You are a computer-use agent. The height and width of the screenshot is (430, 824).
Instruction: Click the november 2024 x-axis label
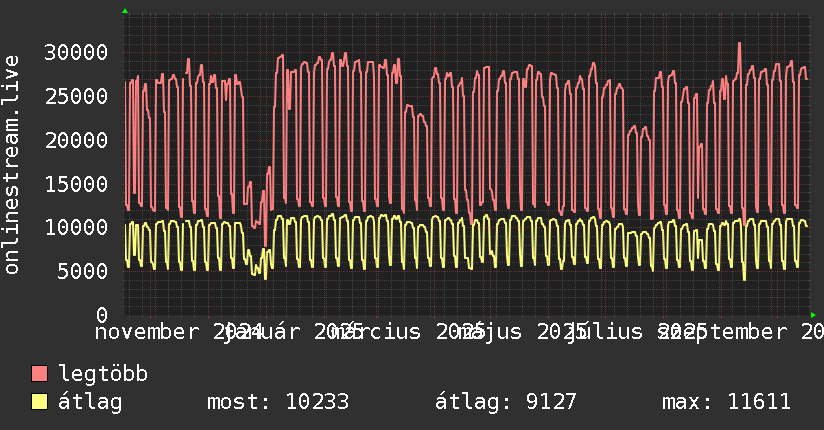179,332
